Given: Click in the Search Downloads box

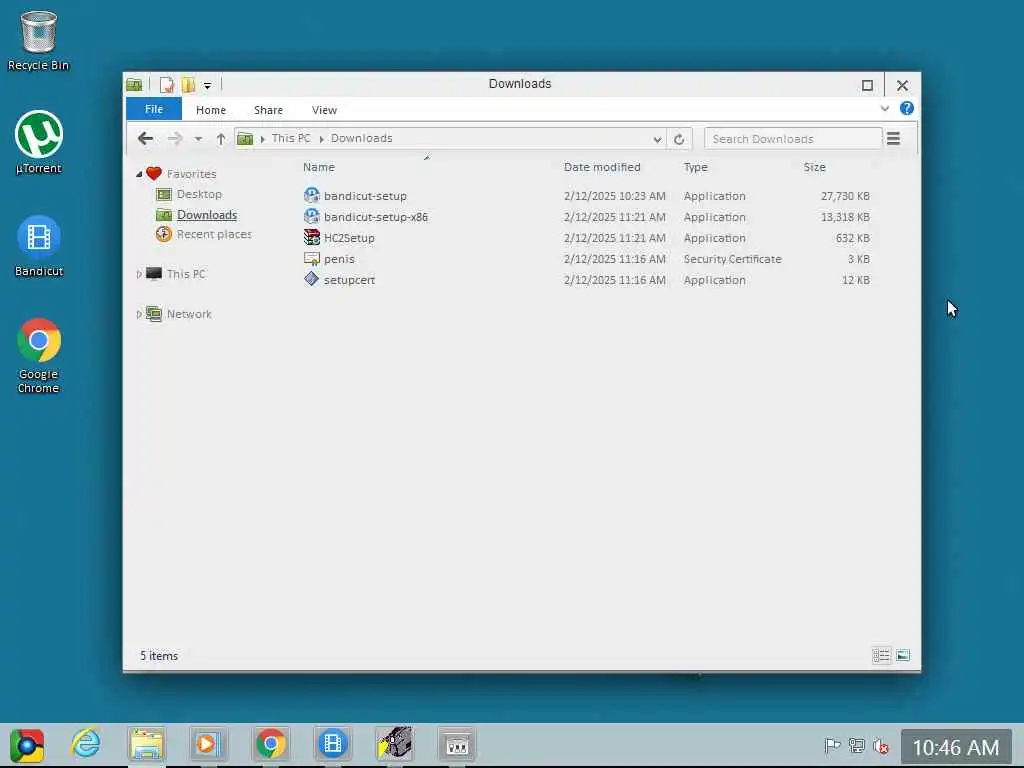Looking at the screenshot, I should pos(793,139).
